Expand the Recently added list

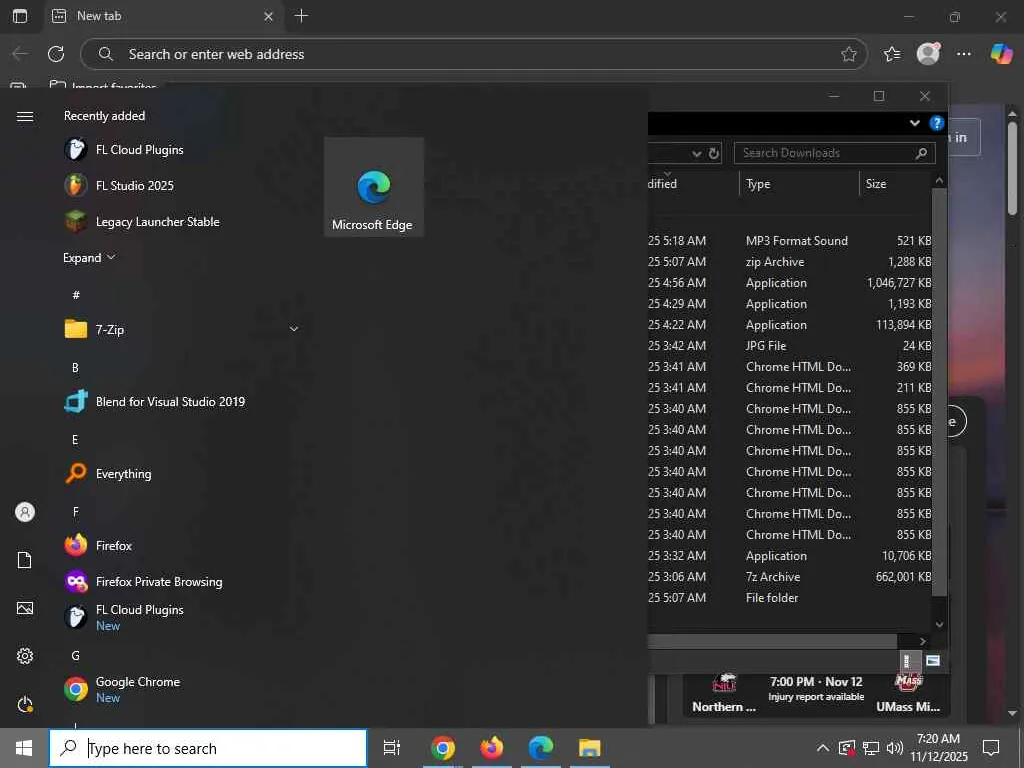click(x=89, y=257)
